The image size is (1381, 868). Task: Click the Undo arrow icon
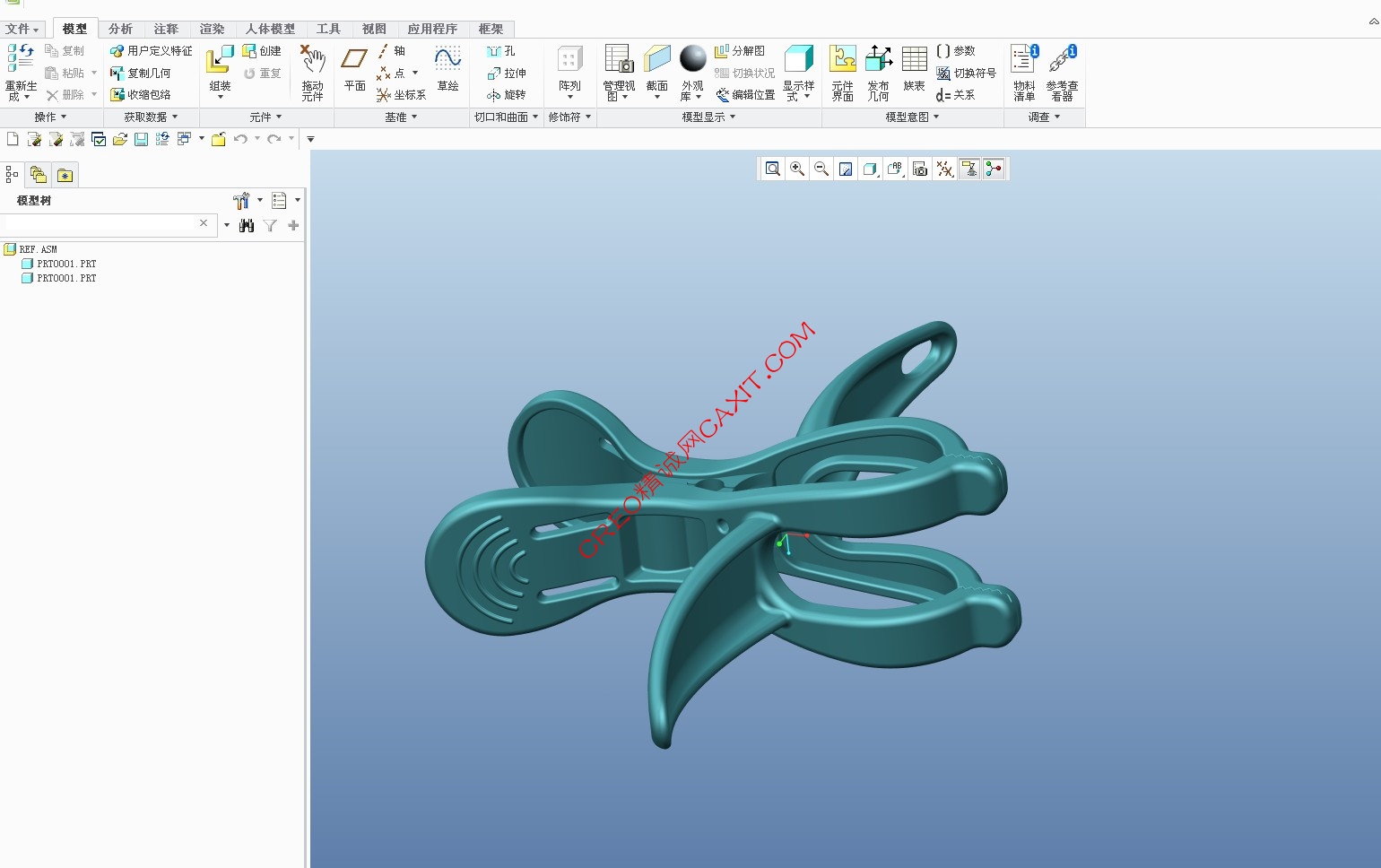coord(240,139)
